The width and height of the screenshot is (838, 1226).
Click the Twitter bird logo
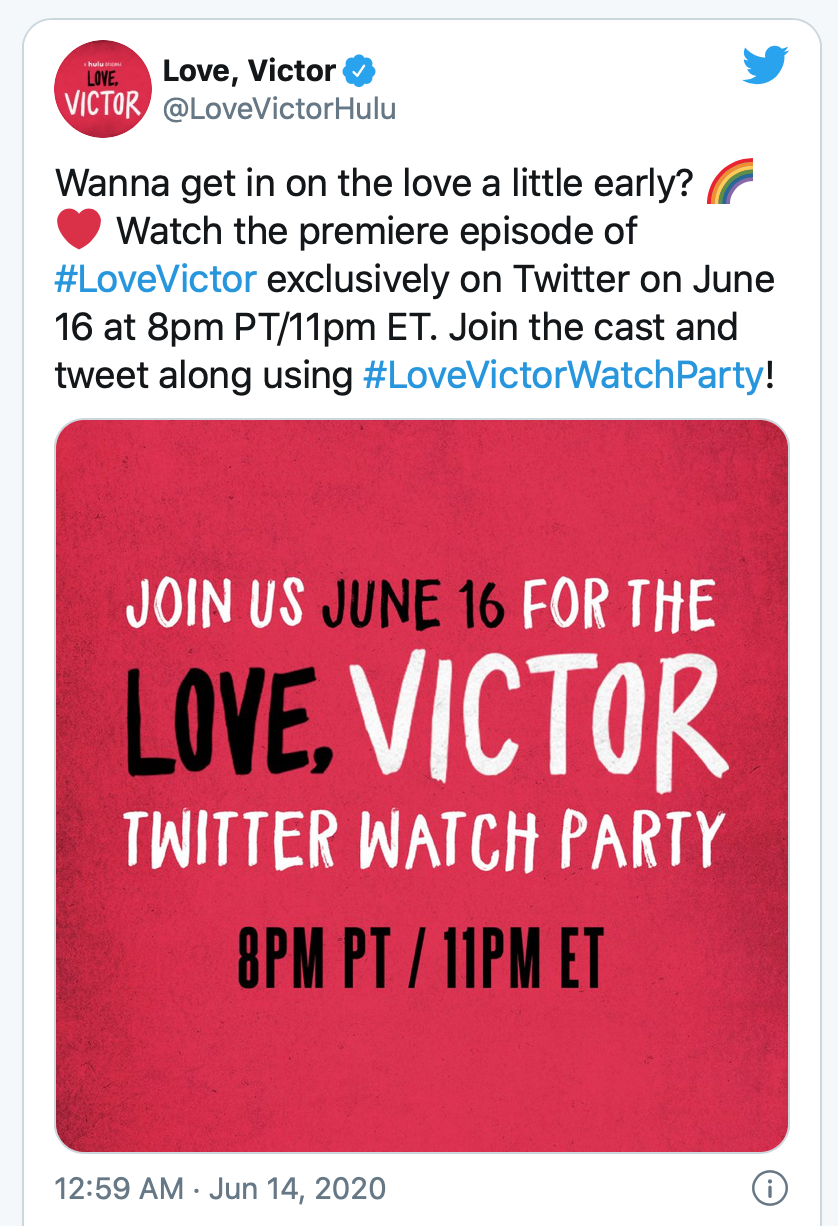pos(766,68)
